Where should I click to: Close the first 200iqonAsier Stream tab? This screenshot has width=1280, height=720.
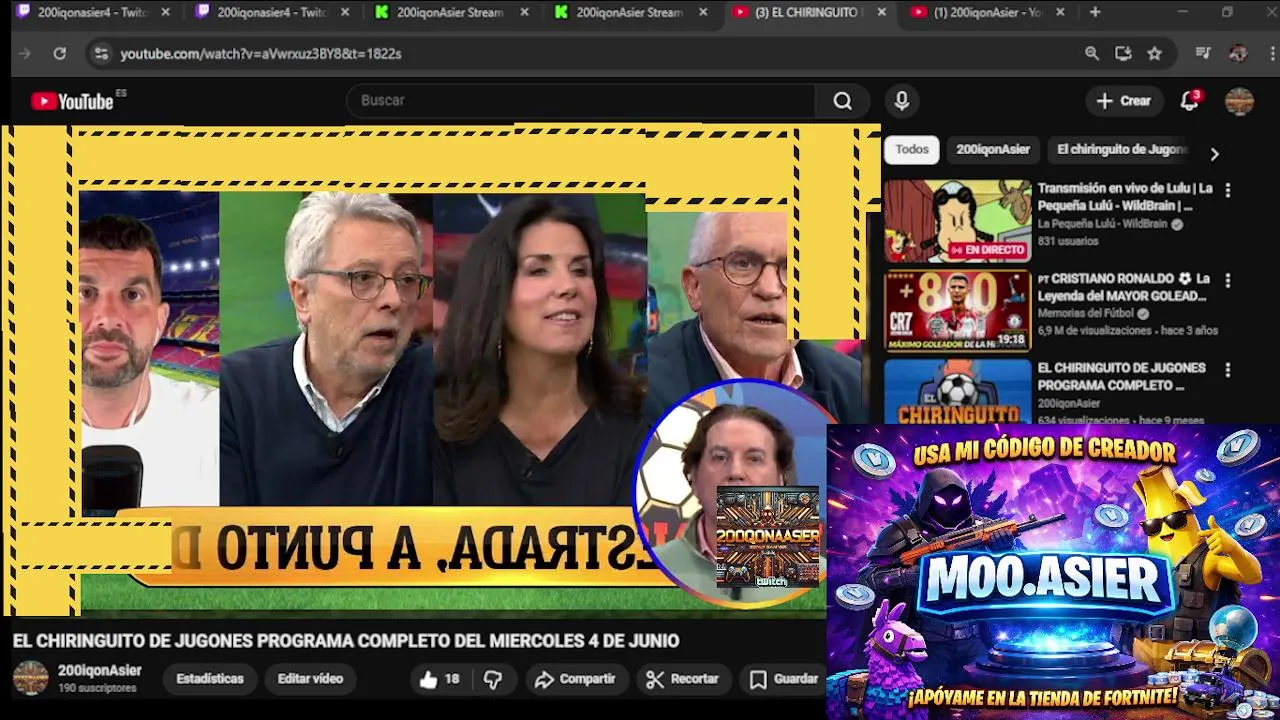(x=524, y=12)
